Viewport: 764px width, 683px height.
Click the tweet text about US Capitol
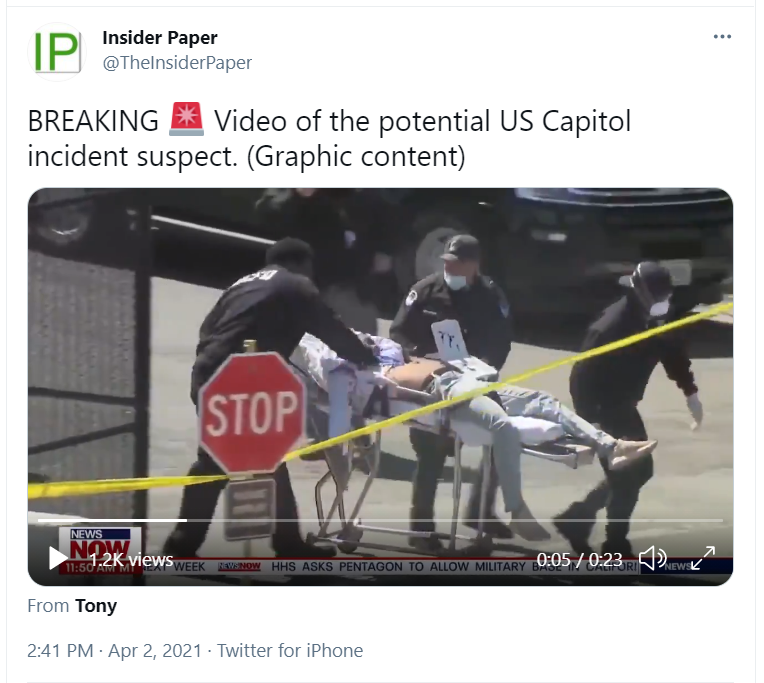(x=329, y=138)
